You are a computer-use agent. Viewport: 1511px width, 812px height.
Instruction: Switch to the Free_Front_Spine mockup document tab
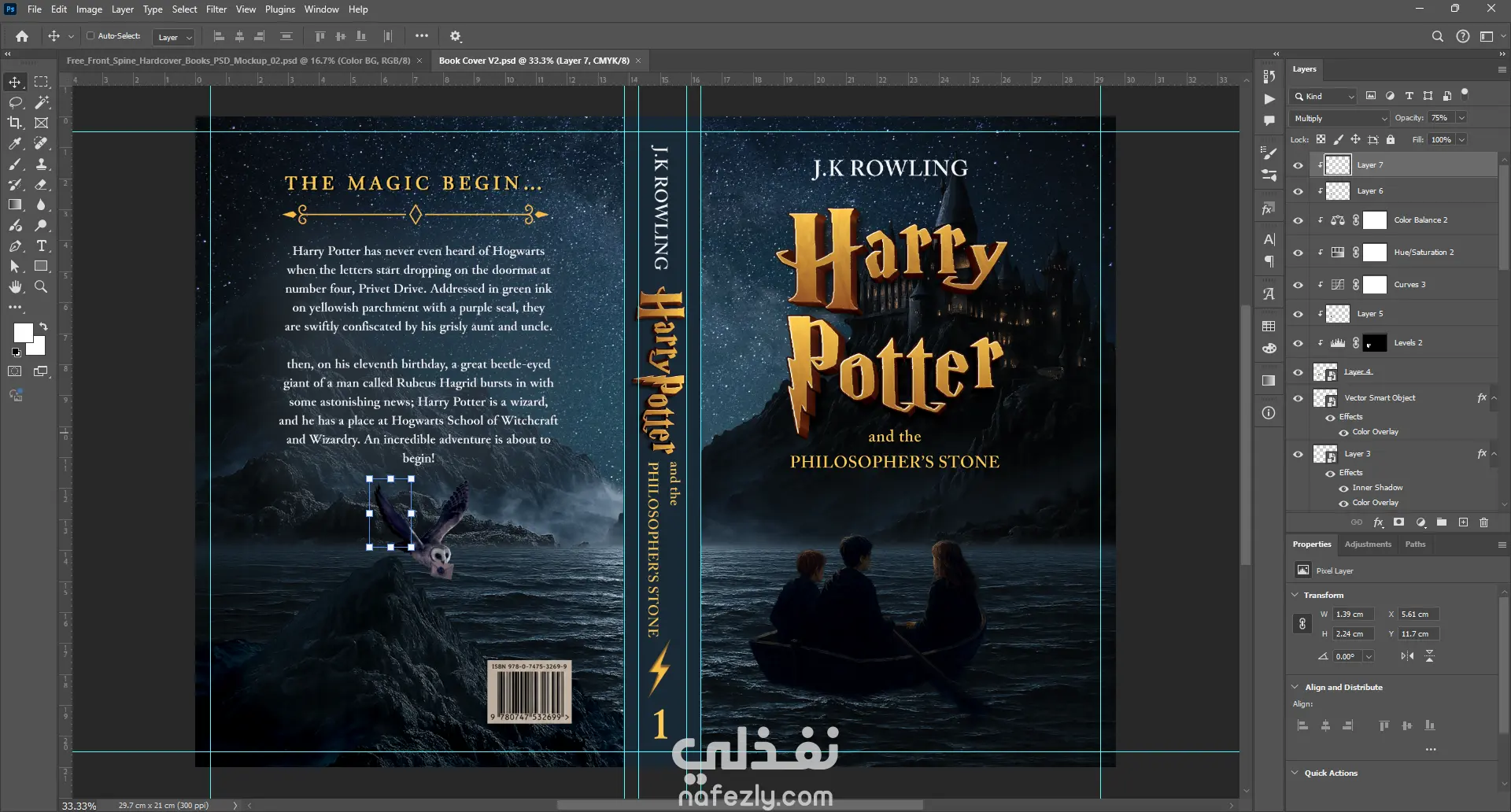(238, 61)
